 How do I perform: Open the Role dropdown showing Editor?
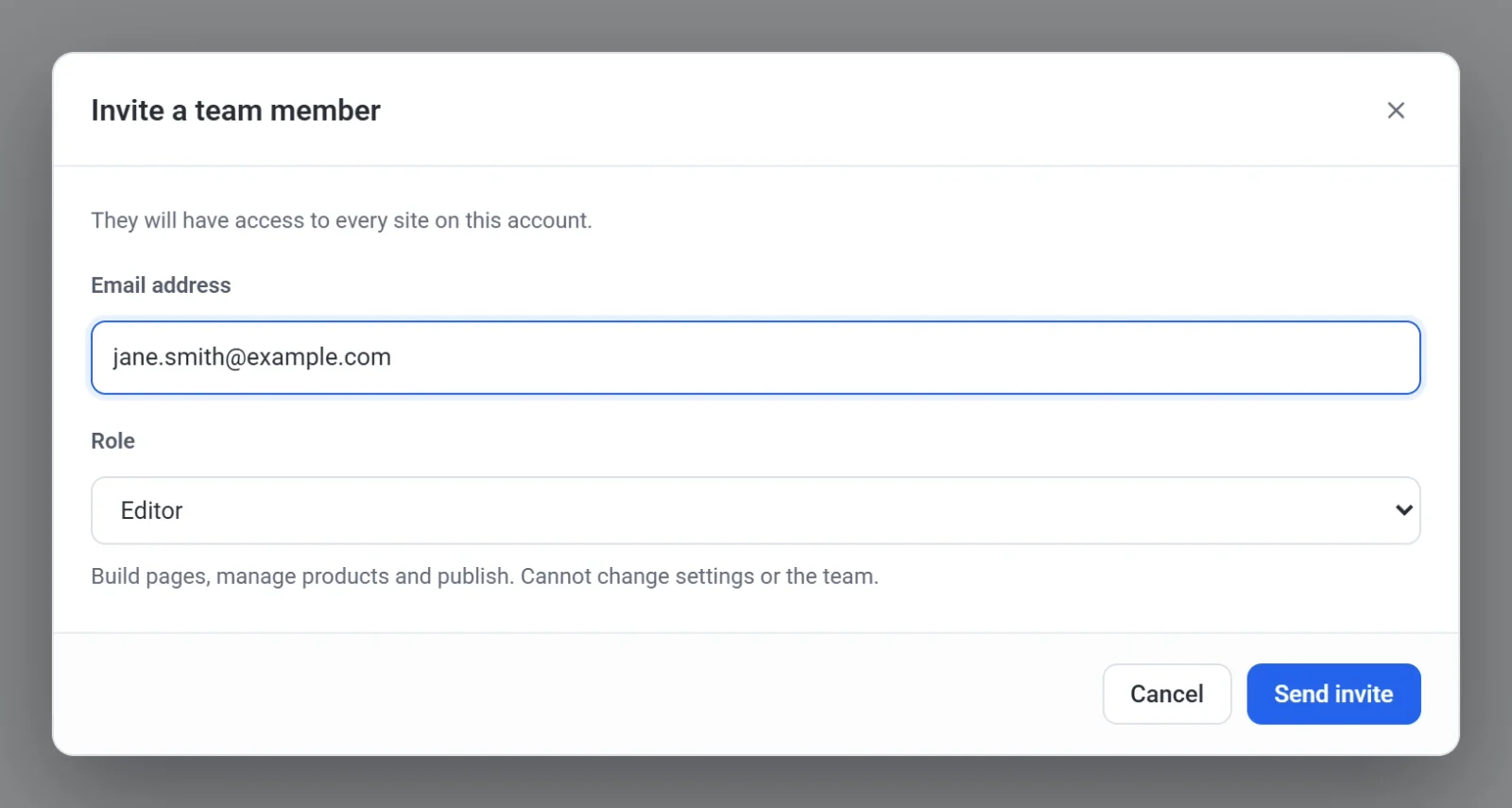coord(756,510)
